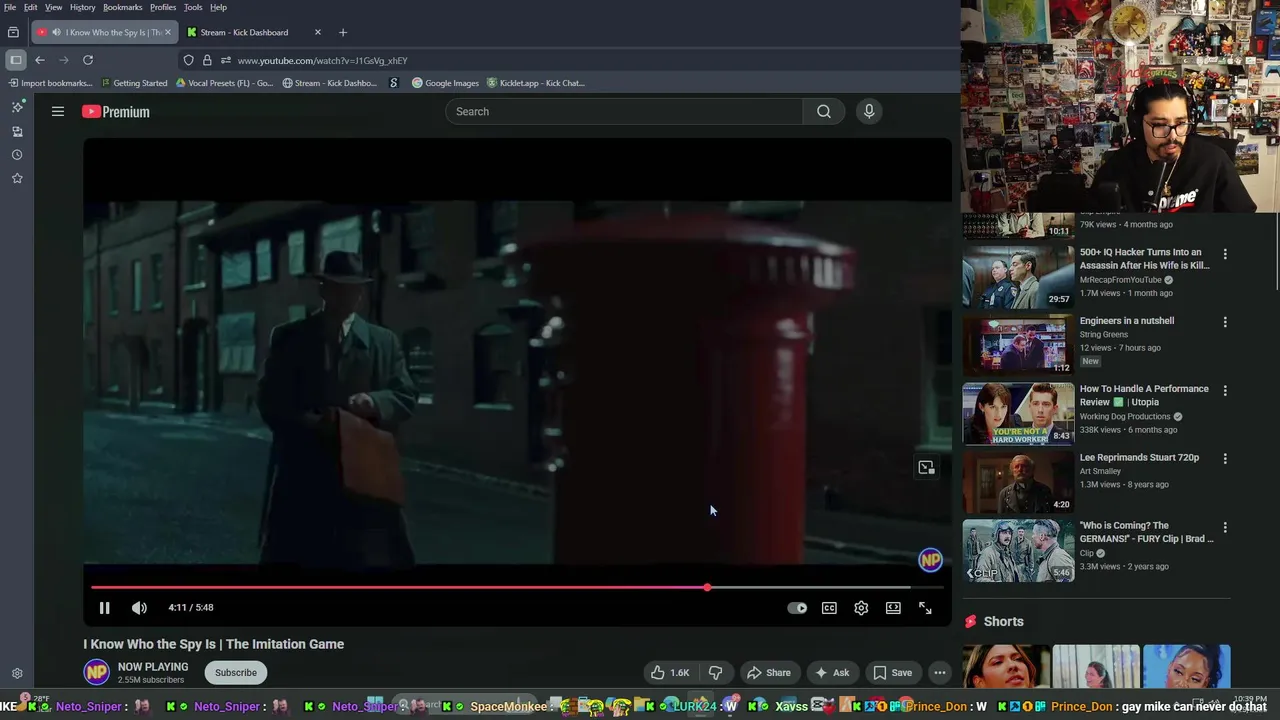Open options for Performance Review video
Viewport: 1280px width, 720px height.
coord(1225,390)
